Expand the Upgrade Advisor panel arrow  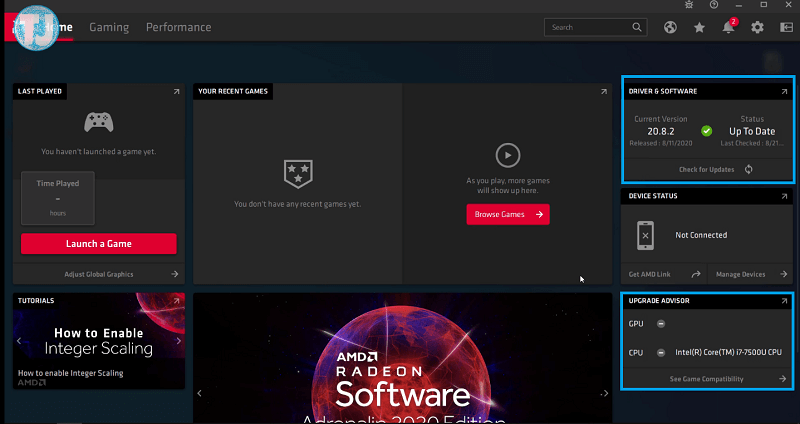tap(784, 301)
